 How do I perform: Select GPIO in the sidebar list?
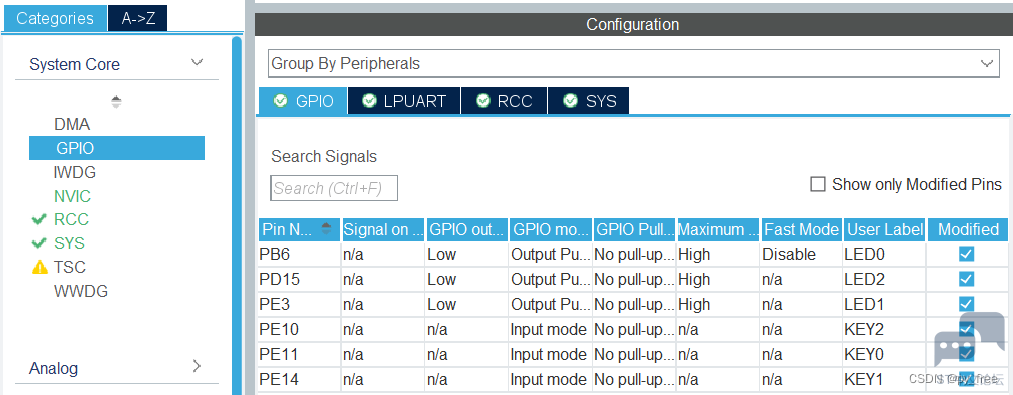(x=117, y=148)
